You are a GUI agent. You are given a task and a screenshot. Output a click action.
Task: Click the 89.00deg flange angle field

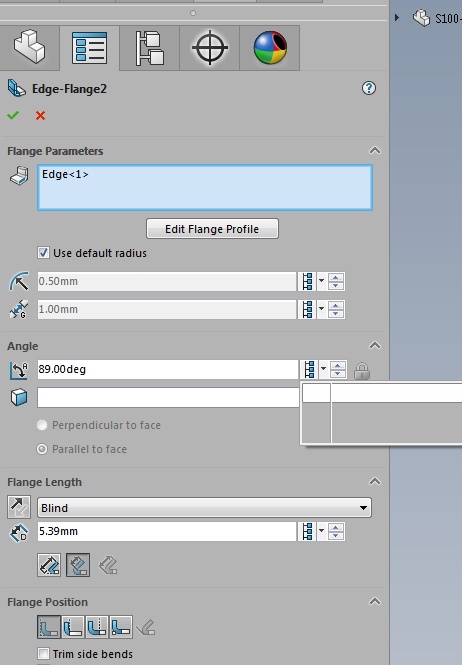[x=168, y=369]
